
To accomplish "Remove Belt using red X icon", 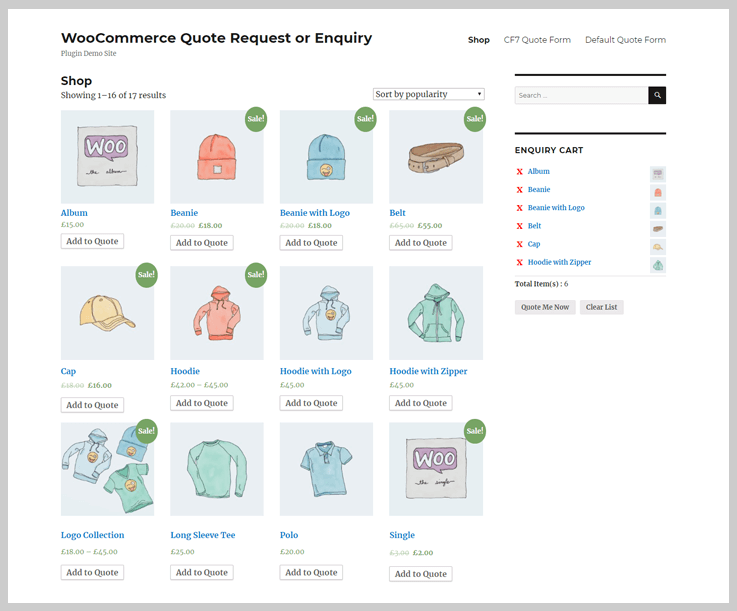I will coord(519,226).
